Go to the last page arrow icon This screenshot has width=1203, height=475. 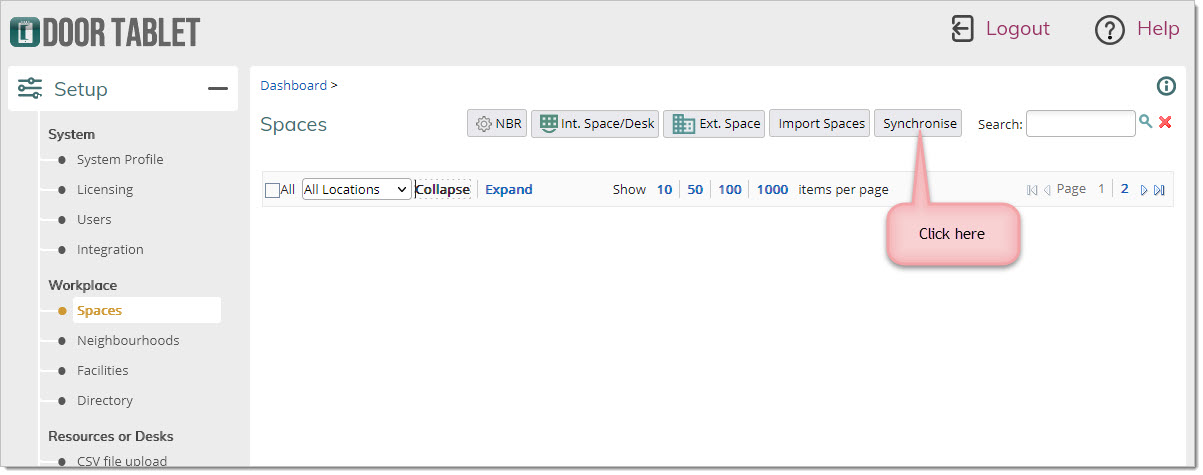1159,190
